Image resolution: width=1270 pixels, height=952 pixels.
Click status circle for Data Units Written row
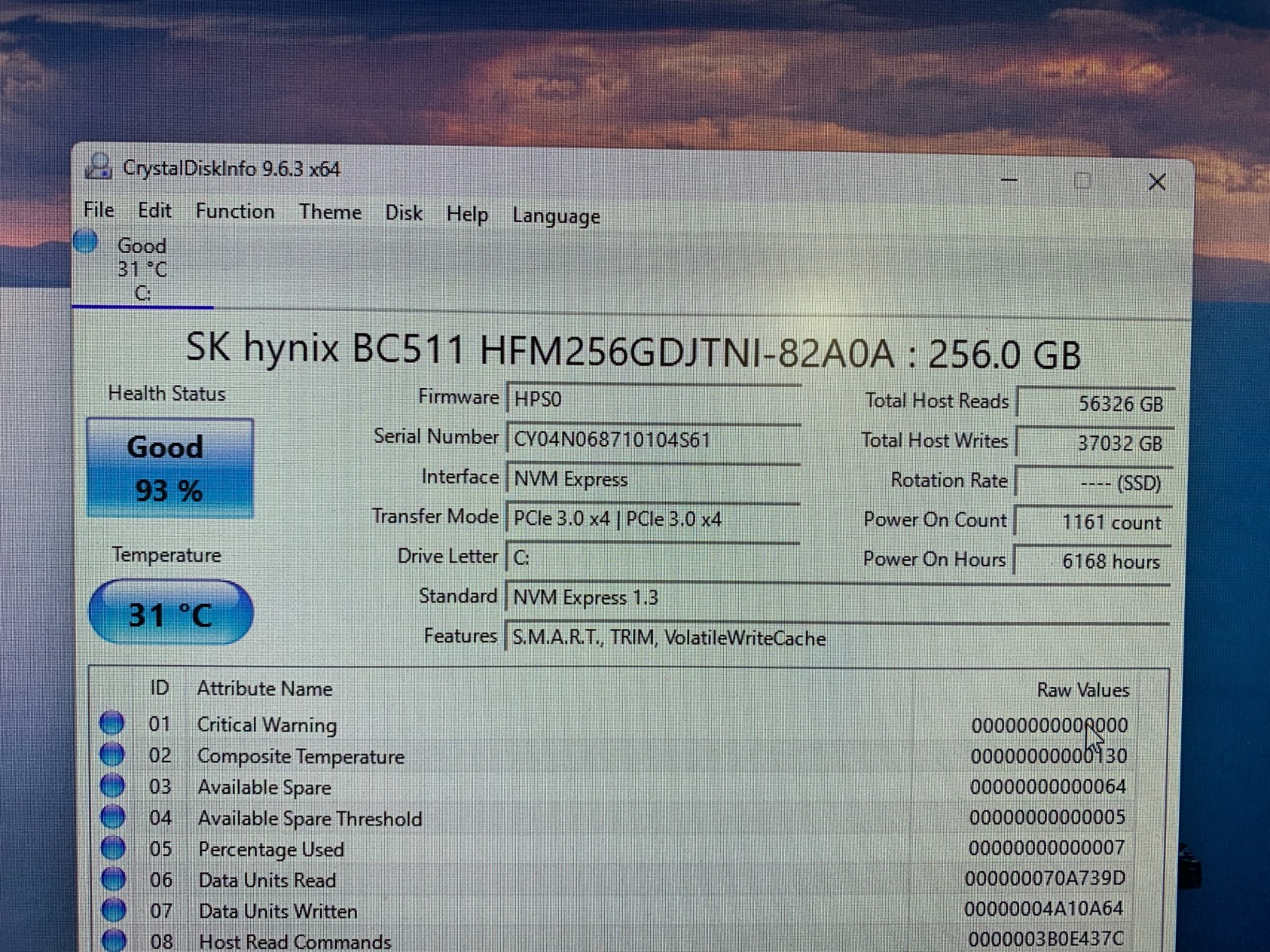[114, 909]
